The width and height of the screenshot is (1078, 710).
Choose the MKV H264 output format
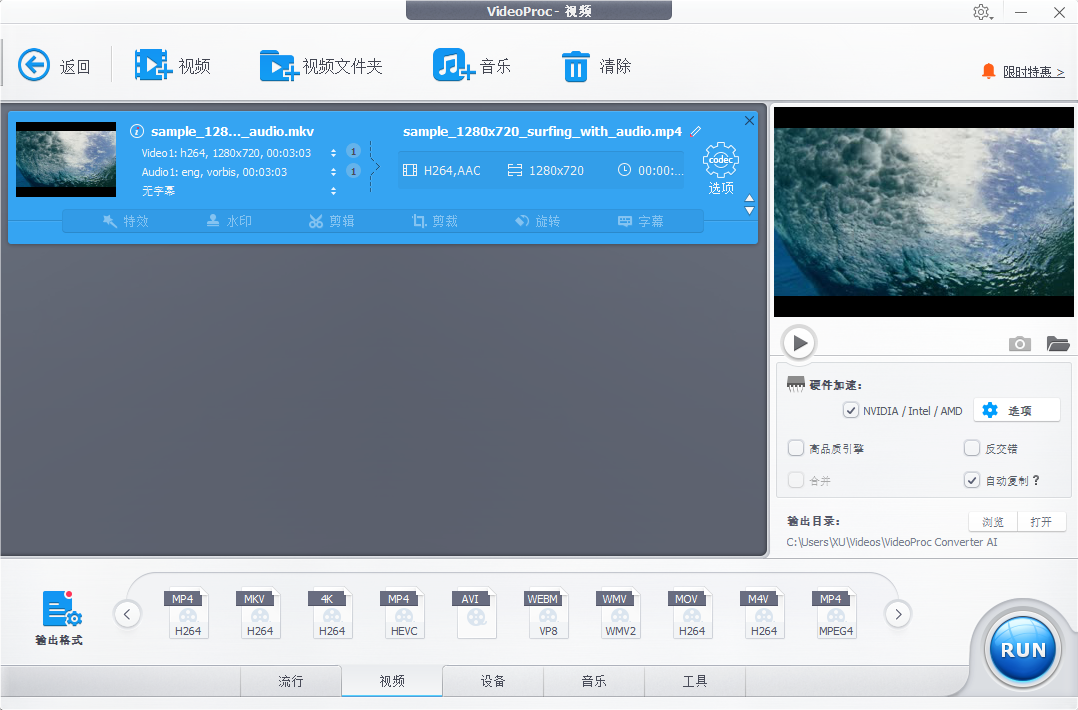pos(259,613)
